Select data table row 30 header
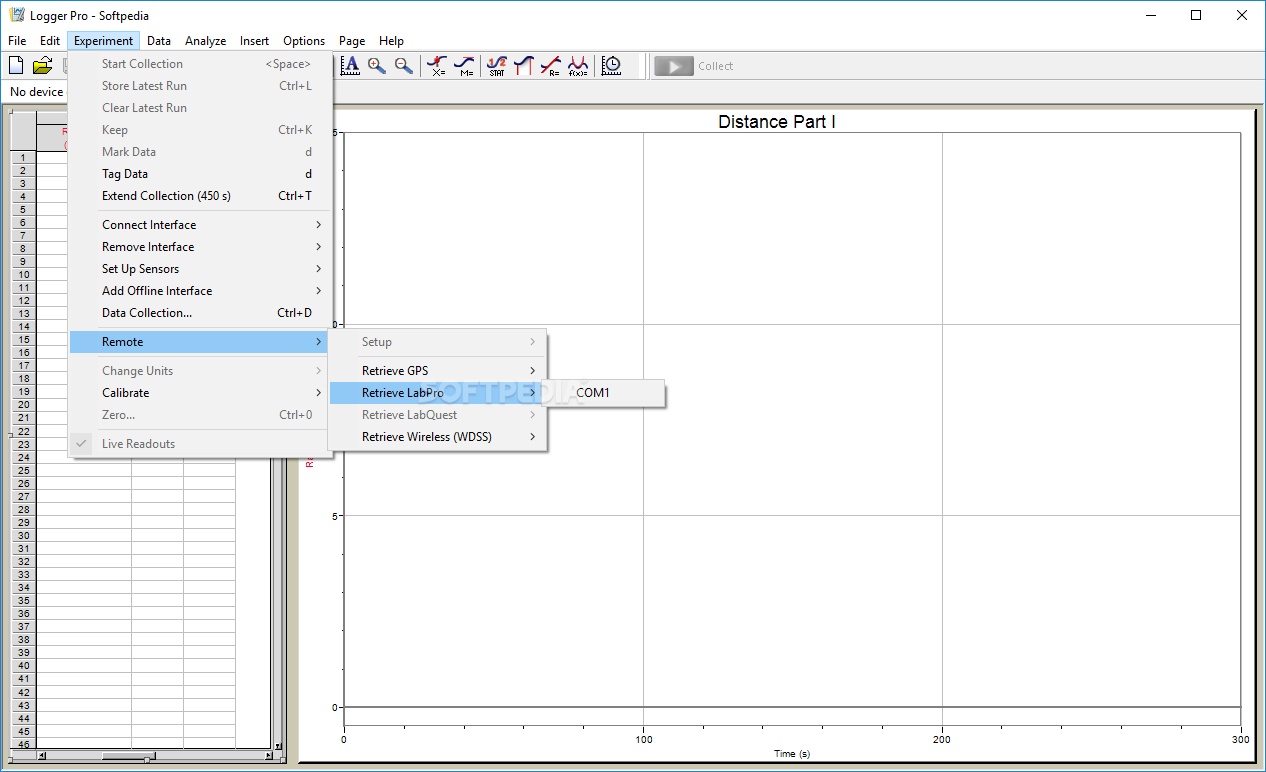Image resolution: width=1266 pixels, height=772 pixels. coord(23,536)
